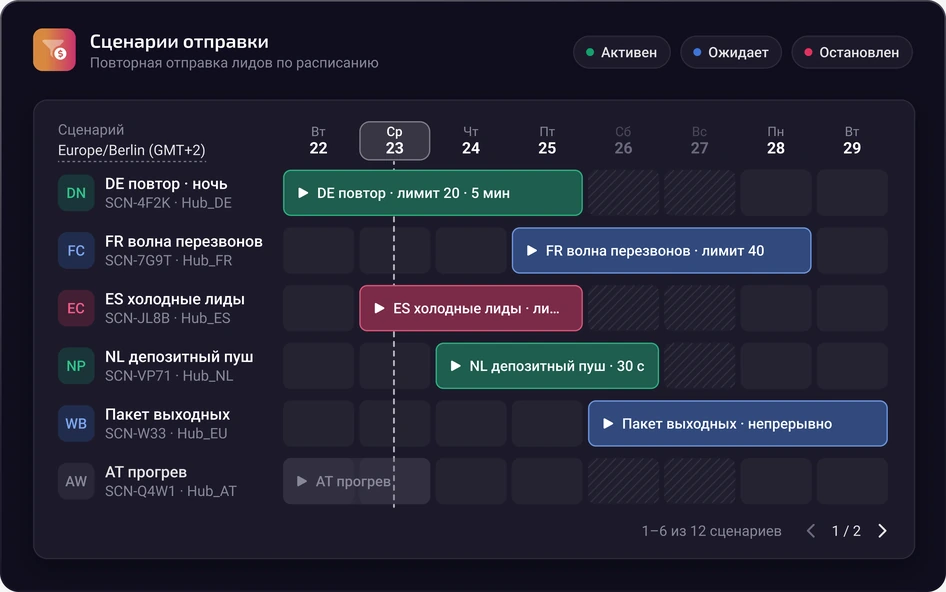Open the NP scenario avatar badge

76,366
